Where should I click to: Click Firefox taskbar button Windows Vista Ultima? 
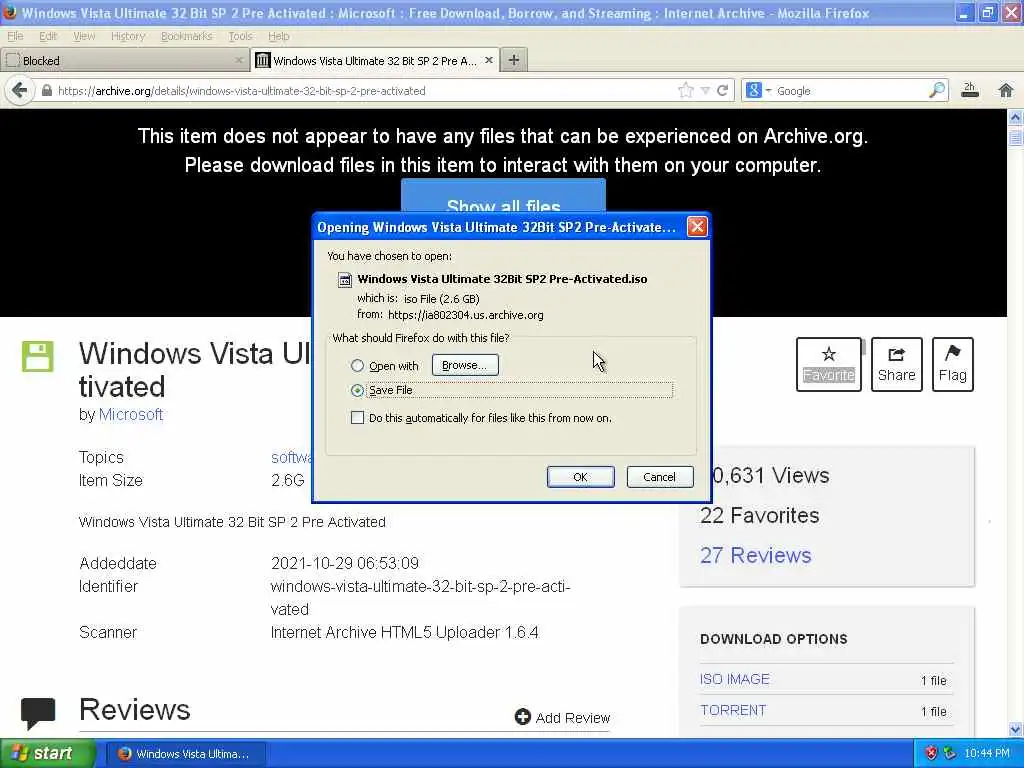pos(185,754)
